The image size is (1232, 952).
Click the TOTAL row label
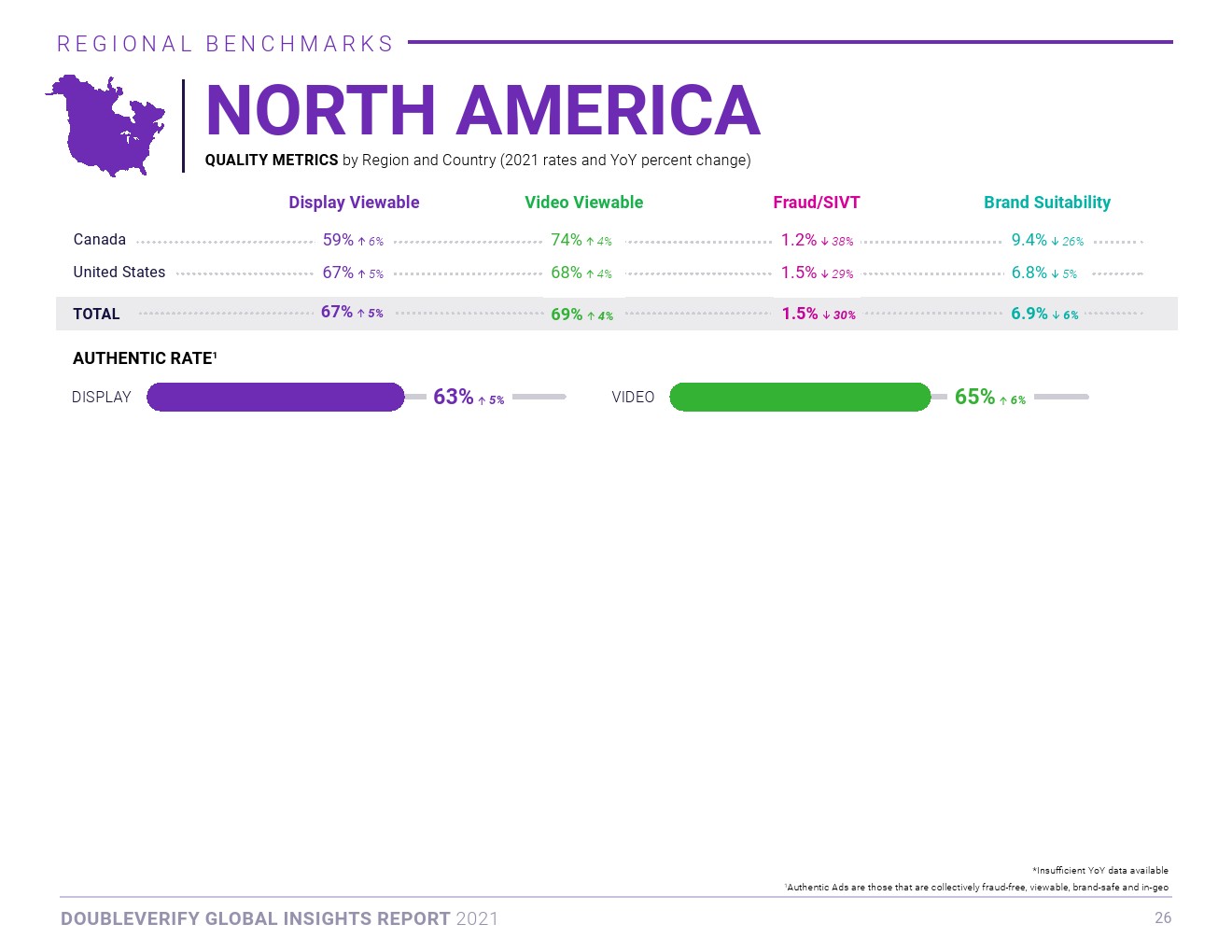coord(96,315)
